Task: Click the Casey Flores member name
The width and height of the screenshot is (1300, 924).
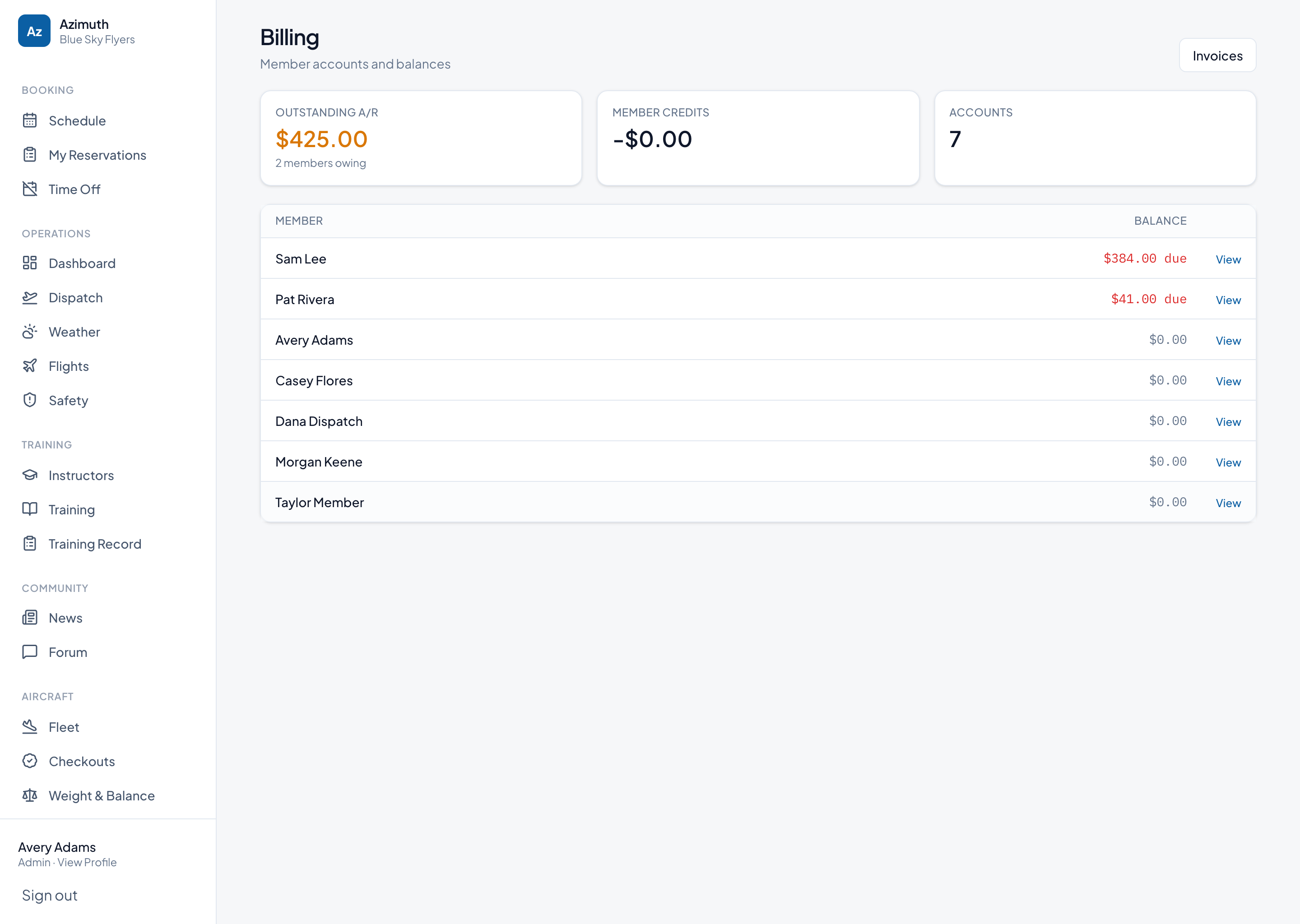Action: click(x=314, y=381)
